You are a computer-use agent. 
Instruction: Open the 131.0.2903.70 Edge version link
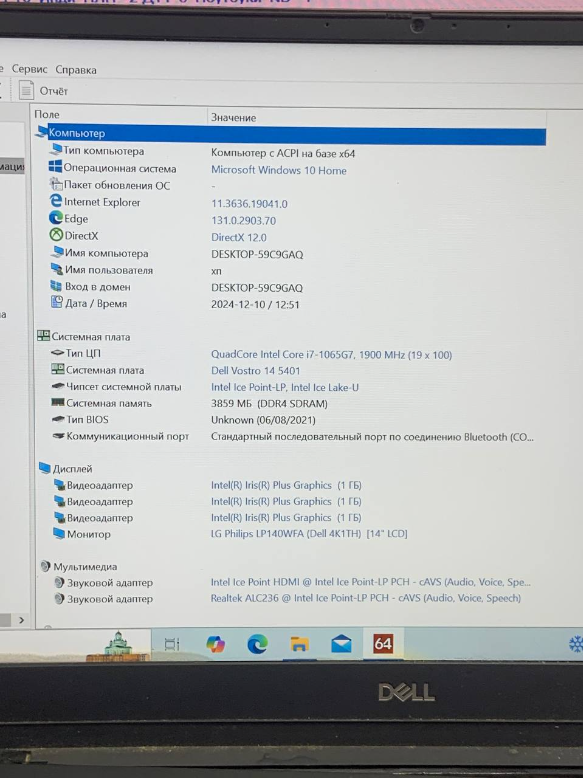pyautogui.click(x=243, y=220)
